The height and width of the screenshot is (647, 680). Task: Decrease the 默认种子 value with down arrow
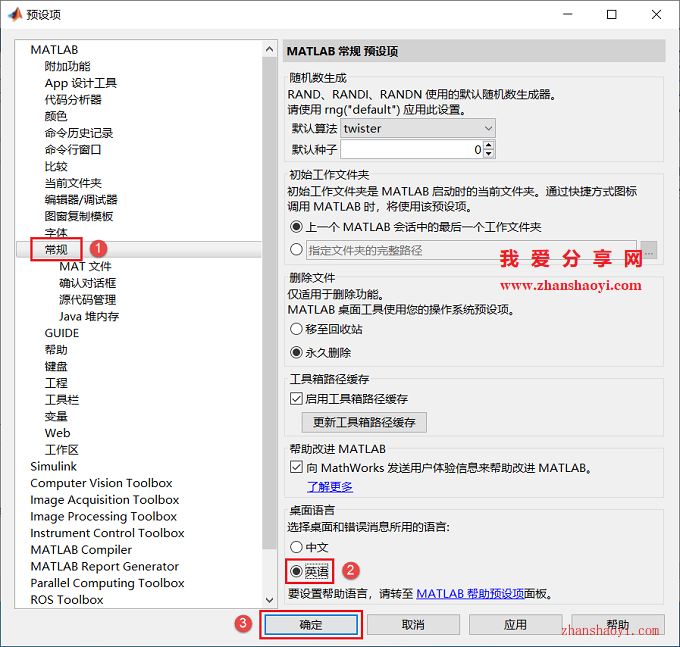point(489,154)
